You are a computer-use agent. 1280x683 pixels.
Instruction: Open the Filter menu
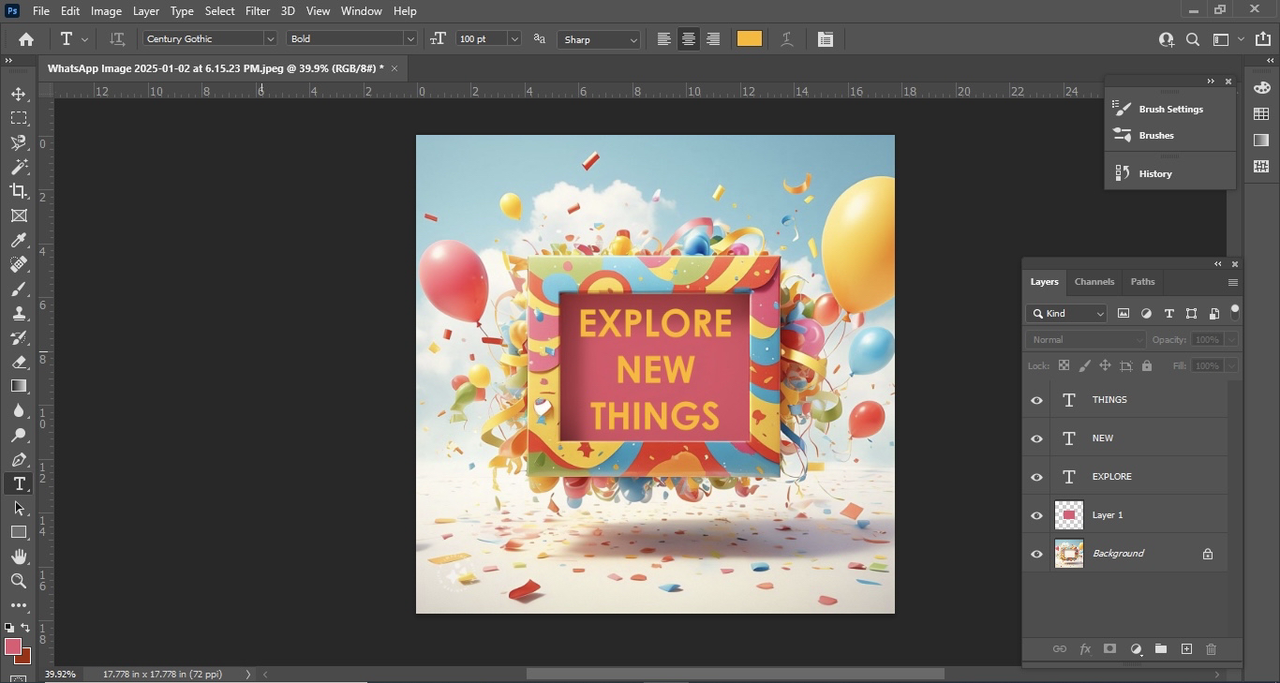258,11
